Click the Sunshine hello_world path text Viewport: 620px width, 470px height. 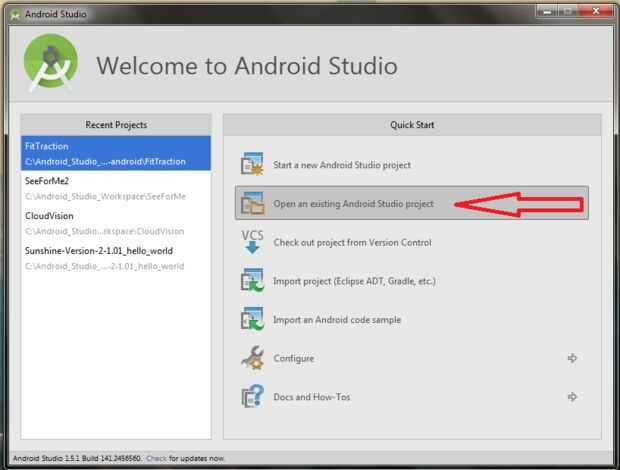coord(104,266)
